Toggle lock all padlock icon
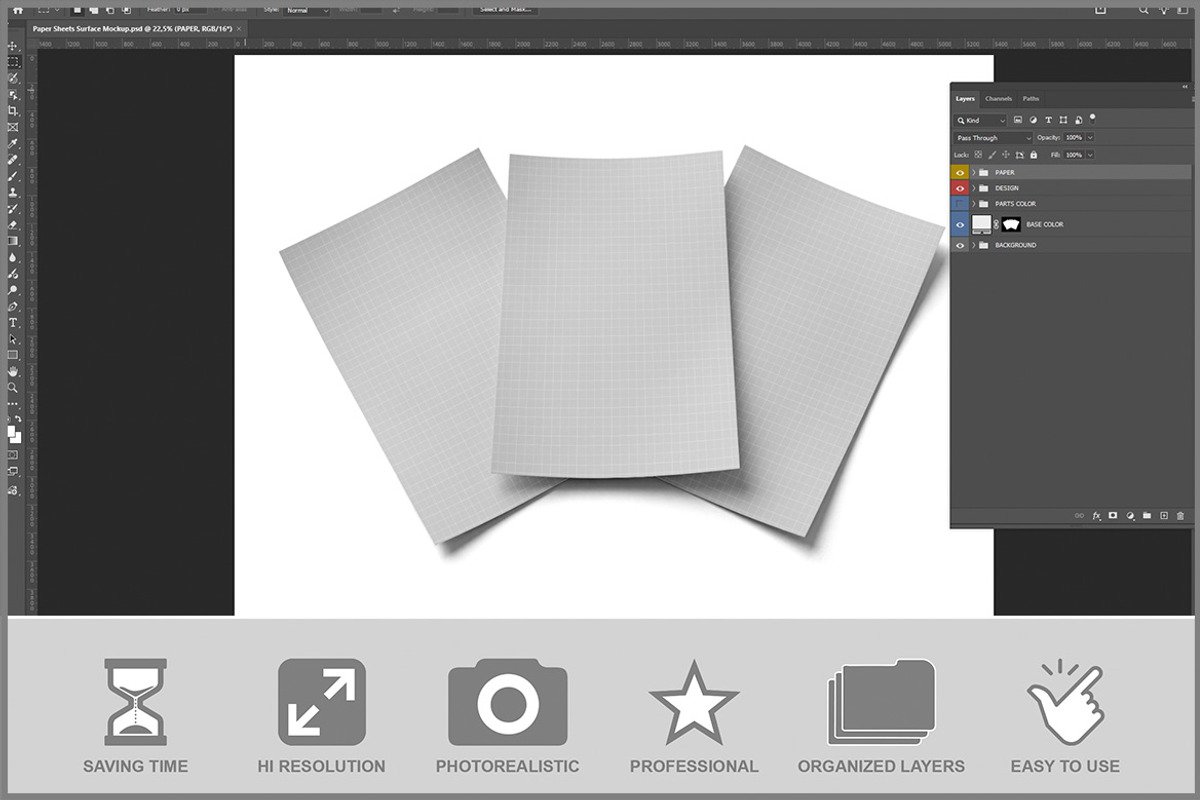This screenshot has height=800, width=1200. [x=1034, y=155]
